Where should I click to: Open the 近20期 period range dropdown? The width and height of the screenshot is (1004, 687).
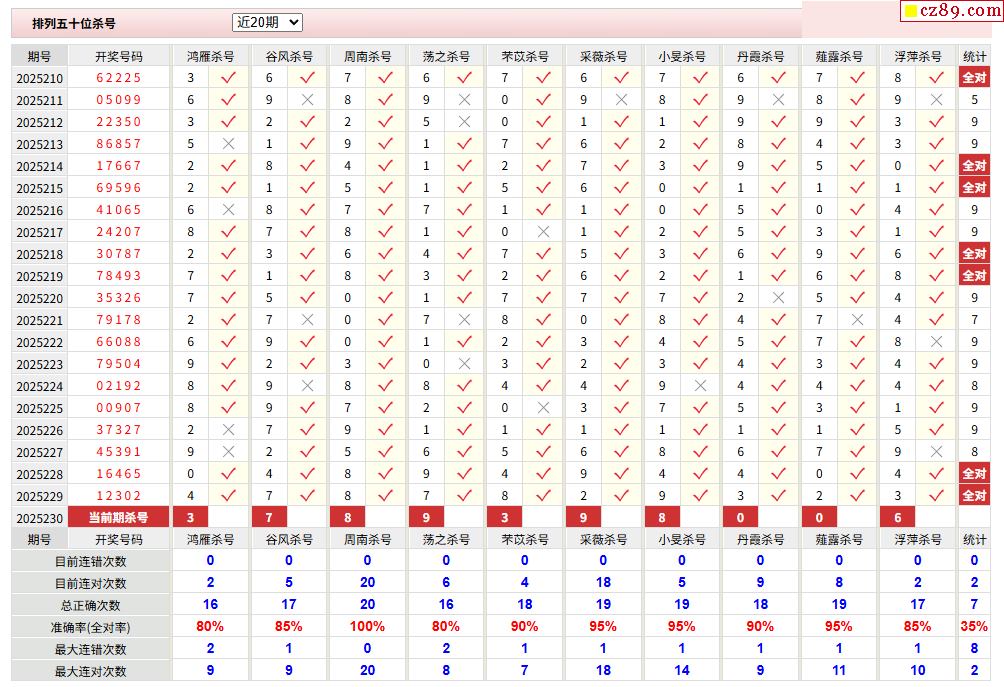[x=267, y=22]
